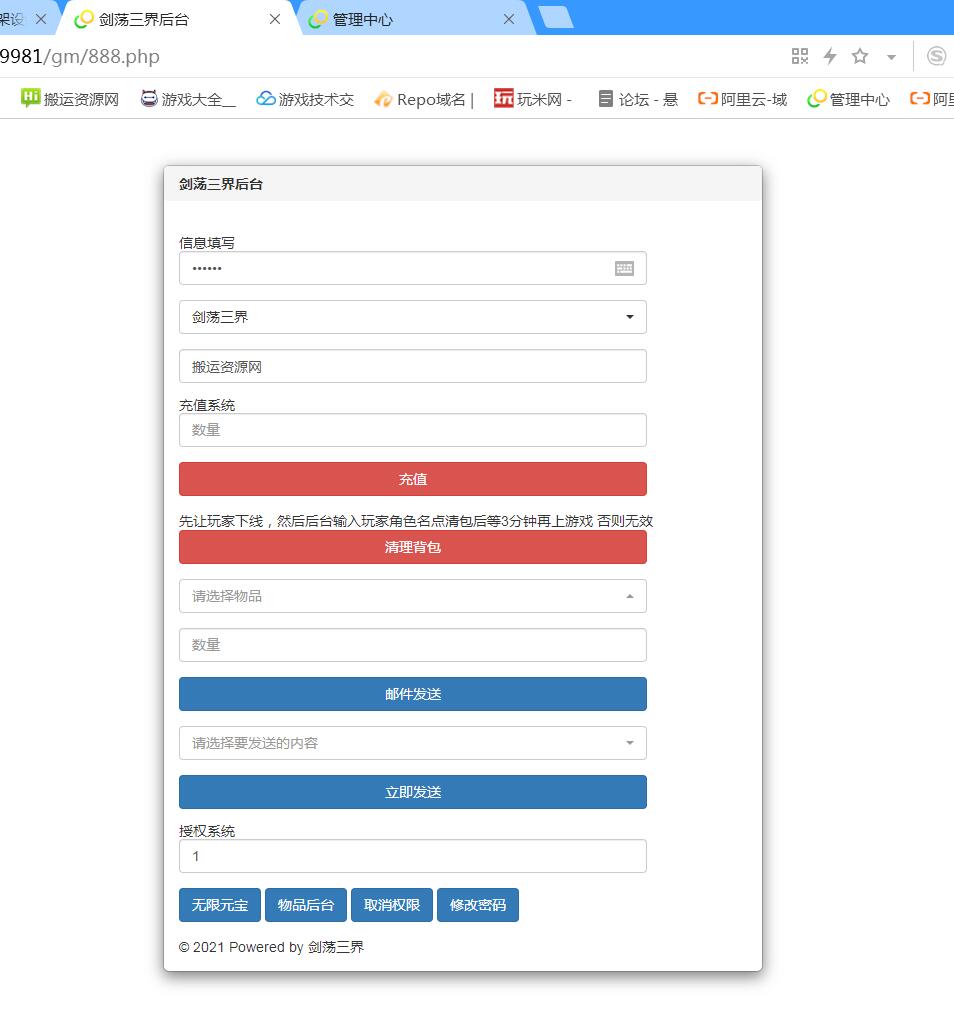Open the 玩米网 bookmark
The width and height of the screenshot is (954, 1014).
pos(533,99)
